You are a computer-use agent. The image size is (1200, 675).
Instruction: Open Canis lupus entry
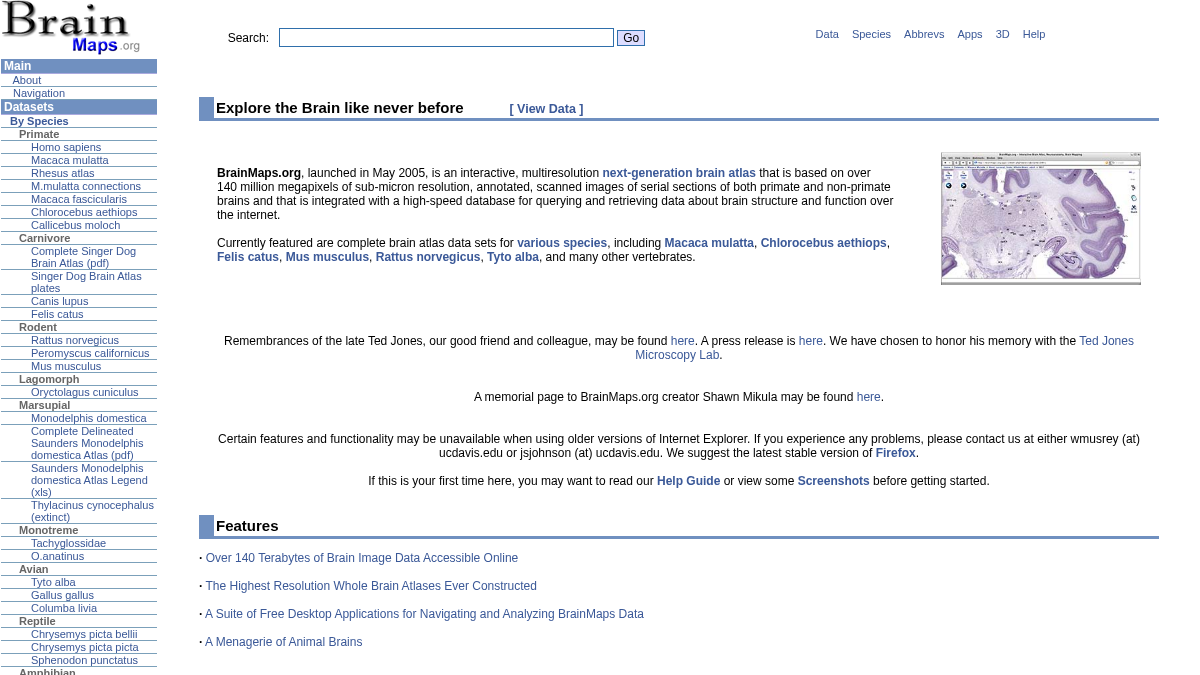[59, 301]
